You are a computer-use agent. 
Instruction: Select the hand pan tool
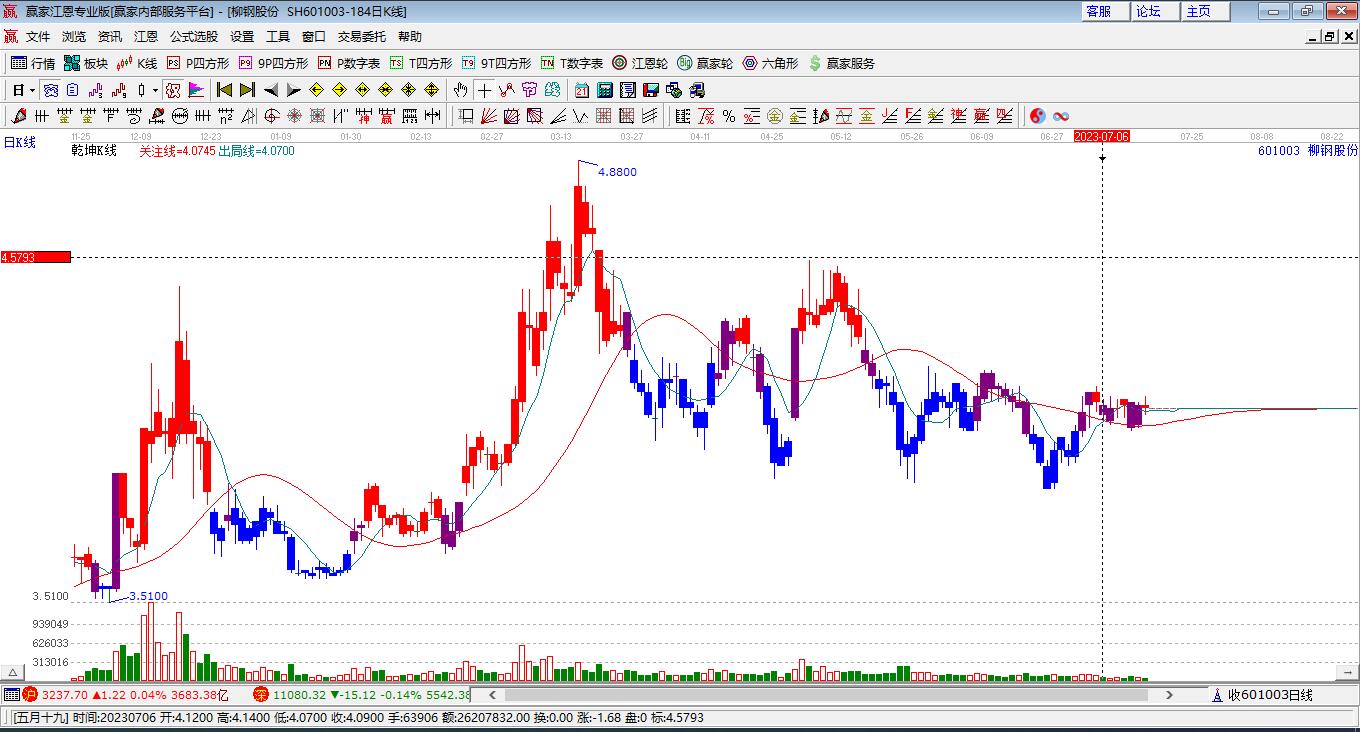[461, 90]
